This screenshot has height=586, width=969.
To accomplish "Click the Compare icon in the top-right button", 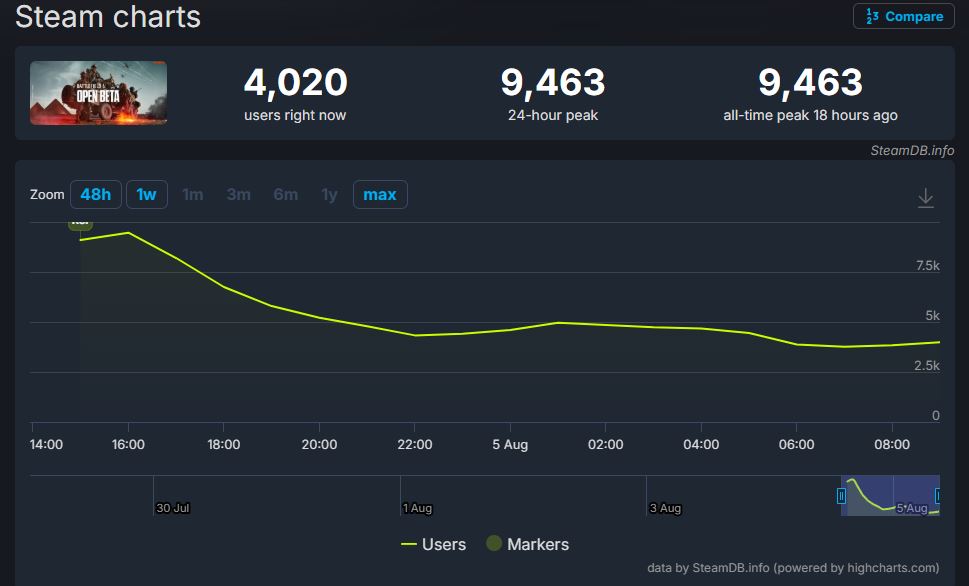I will coord(872,16).
